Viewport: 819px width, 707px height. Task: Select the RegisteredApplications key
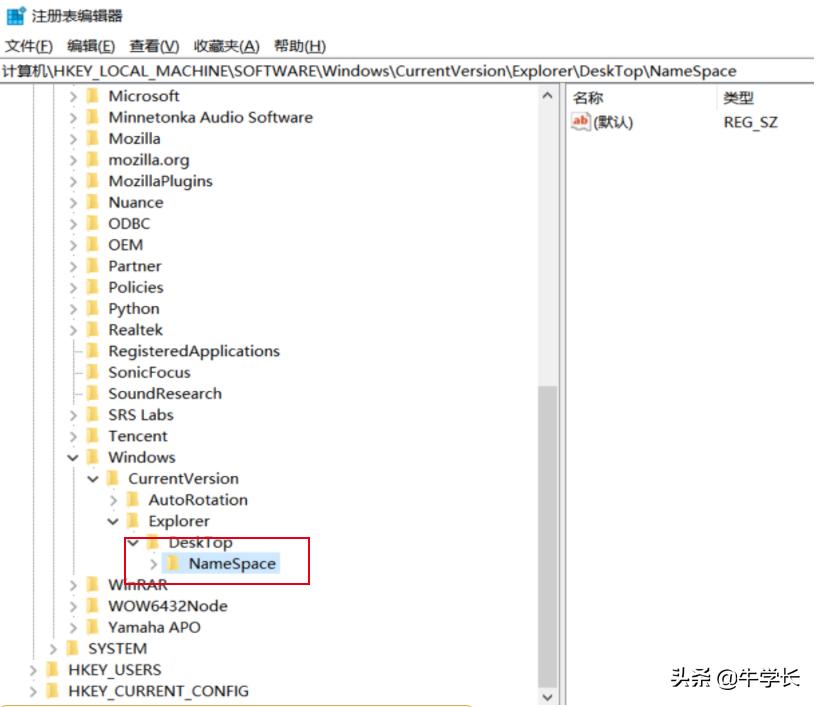pos(193,351)
